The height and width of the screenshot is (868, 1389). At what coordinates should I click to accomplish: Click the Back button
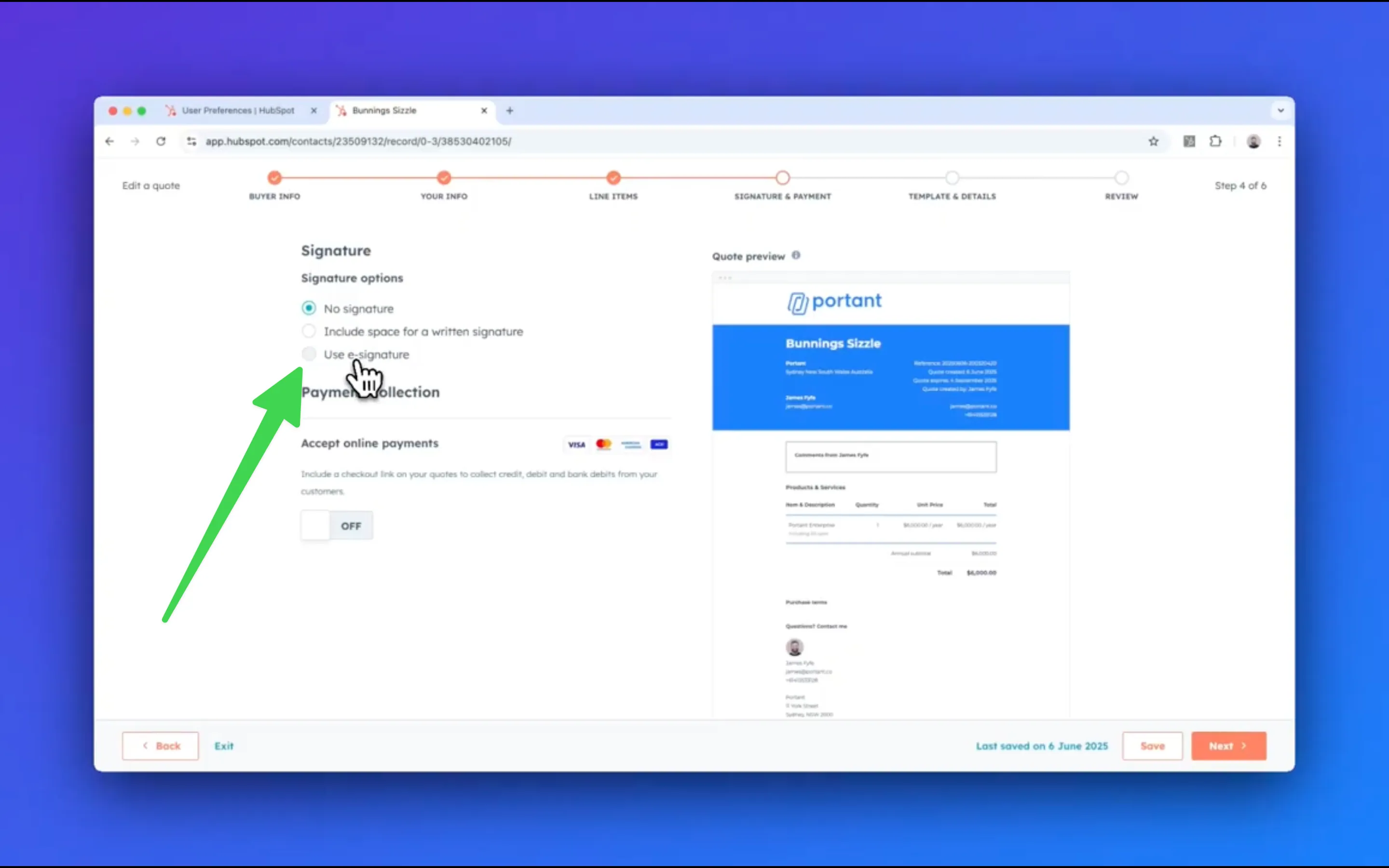[x=160, y=746]
